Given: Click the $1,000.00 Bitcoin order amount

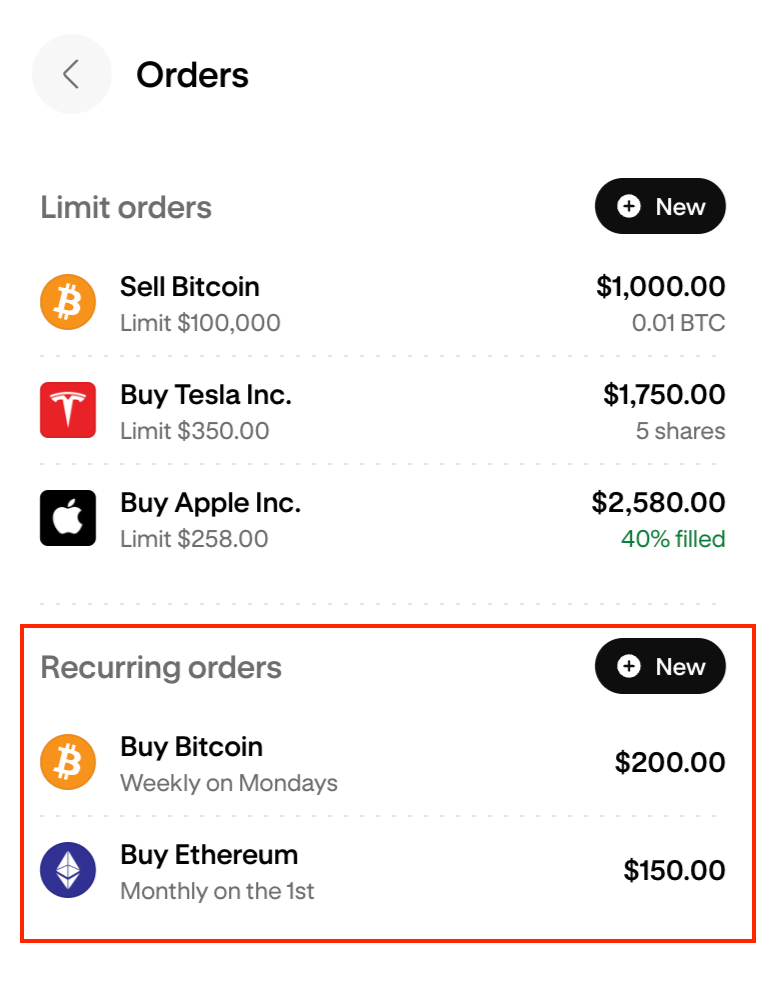Looking at the screenshot, I should (661, 287).
